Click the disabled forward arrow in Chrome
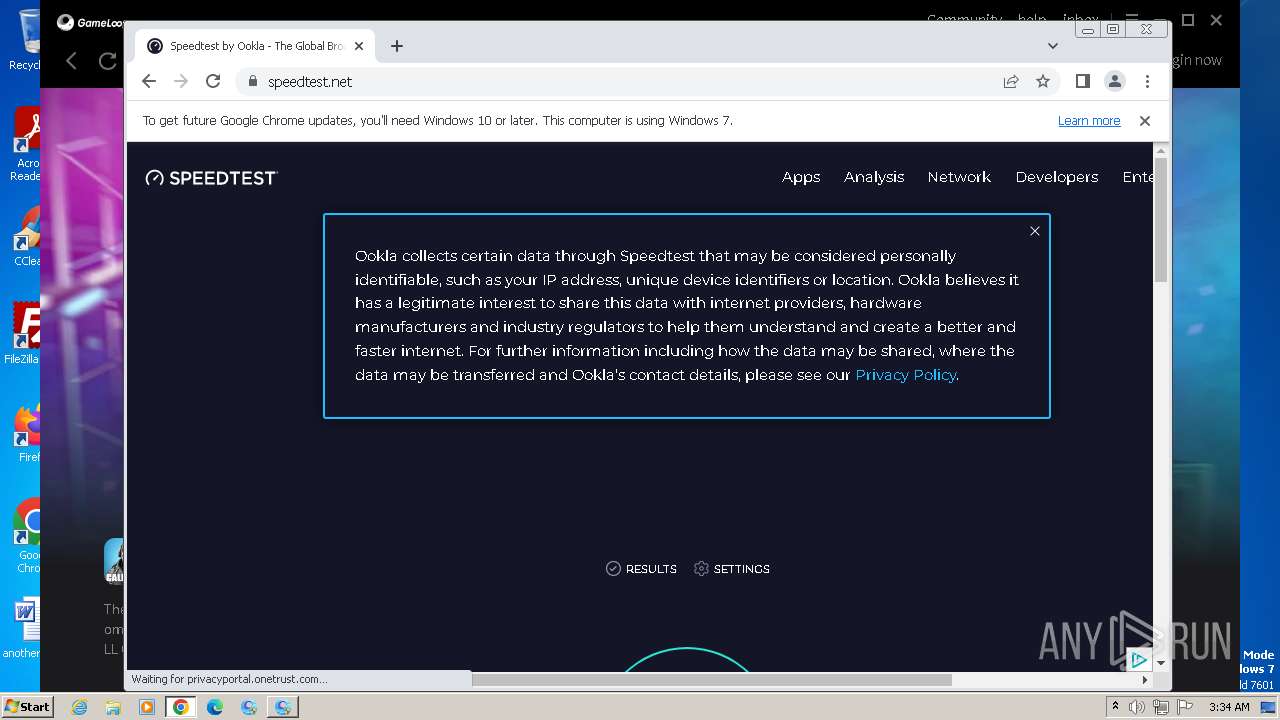Screen dimensions: 1280x720 pos(181,81)
